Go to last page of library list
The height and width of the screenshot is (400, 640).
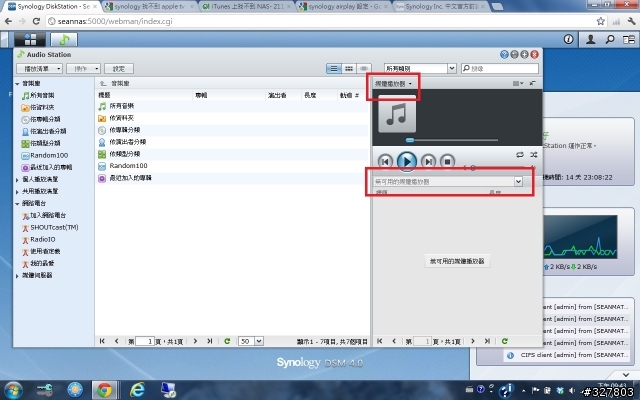[209, 341]
